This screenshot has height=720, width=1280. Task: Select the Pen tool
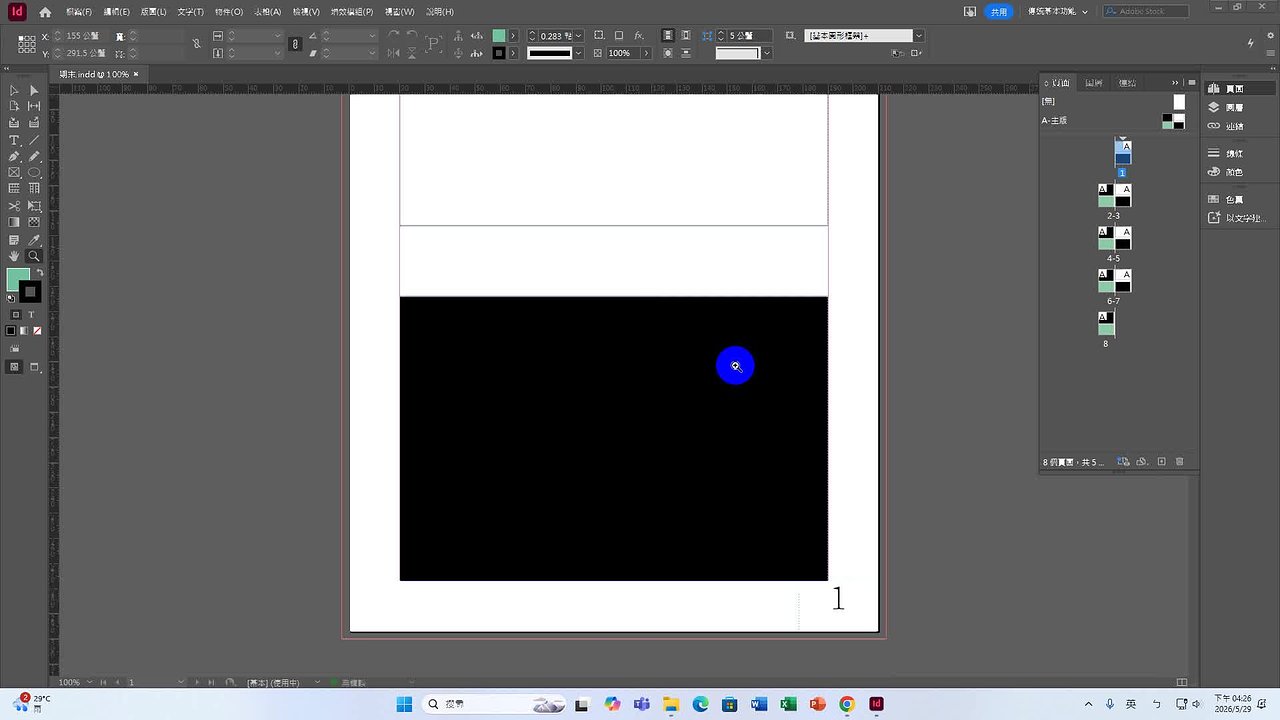point(14,156)
